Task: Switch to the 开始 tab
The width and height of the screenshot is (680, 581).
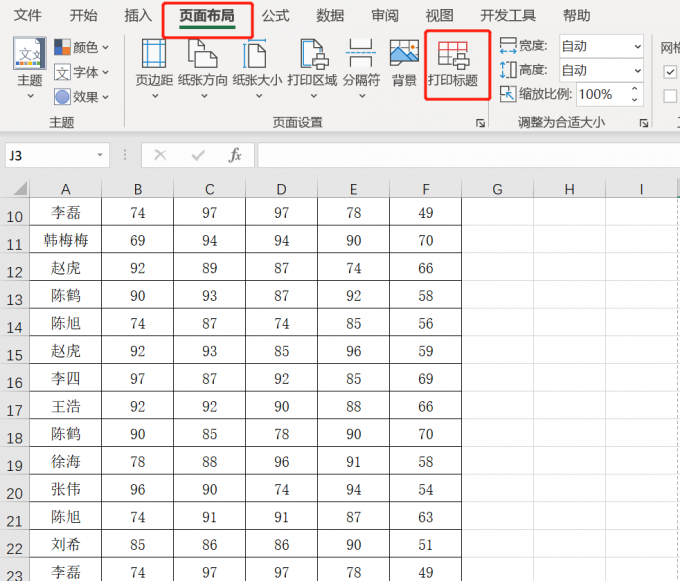Action: (x=83, y=16)
